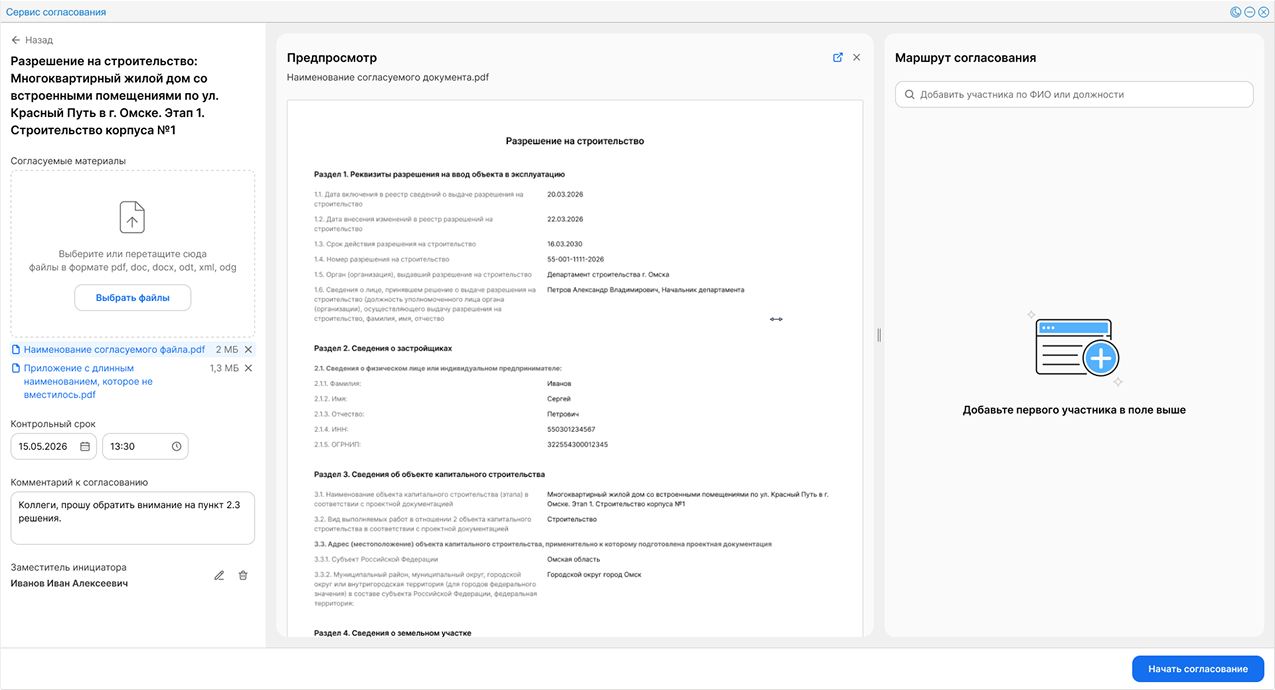Click the Разрешение на строительство title in preview

pyautogui.click(x=575, y=142)
